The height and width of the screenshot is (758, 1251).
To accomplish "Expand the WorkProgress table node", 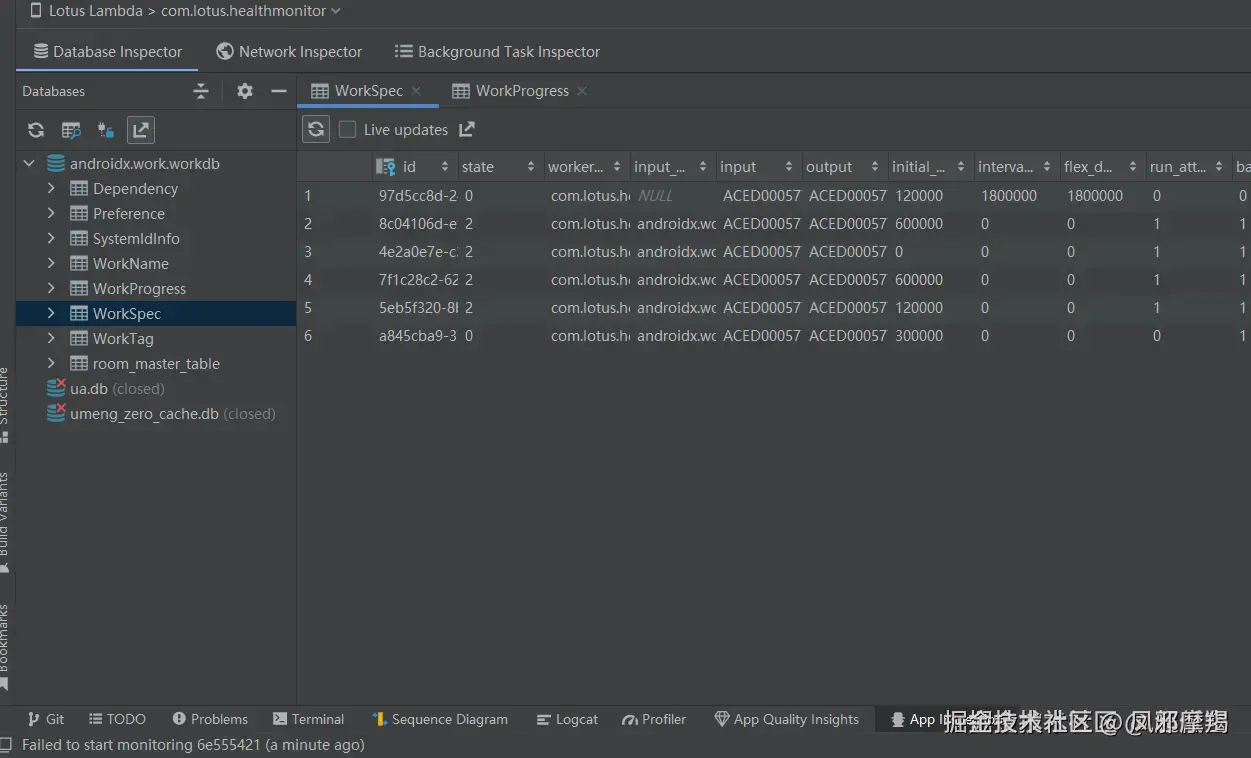I will pyautogui.click(x=51, y=289).
